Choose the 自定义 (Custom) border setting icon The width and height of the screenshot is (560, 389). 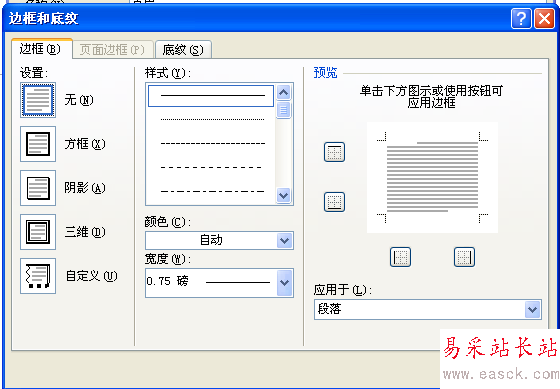point(38,276)
